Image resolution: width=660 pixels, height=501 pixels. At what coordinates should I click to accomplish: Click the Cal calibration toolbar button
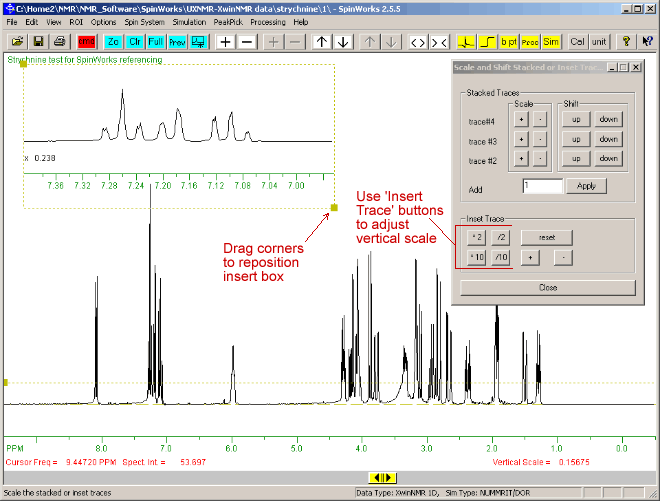pyautogui.click(x=578, y=42)
